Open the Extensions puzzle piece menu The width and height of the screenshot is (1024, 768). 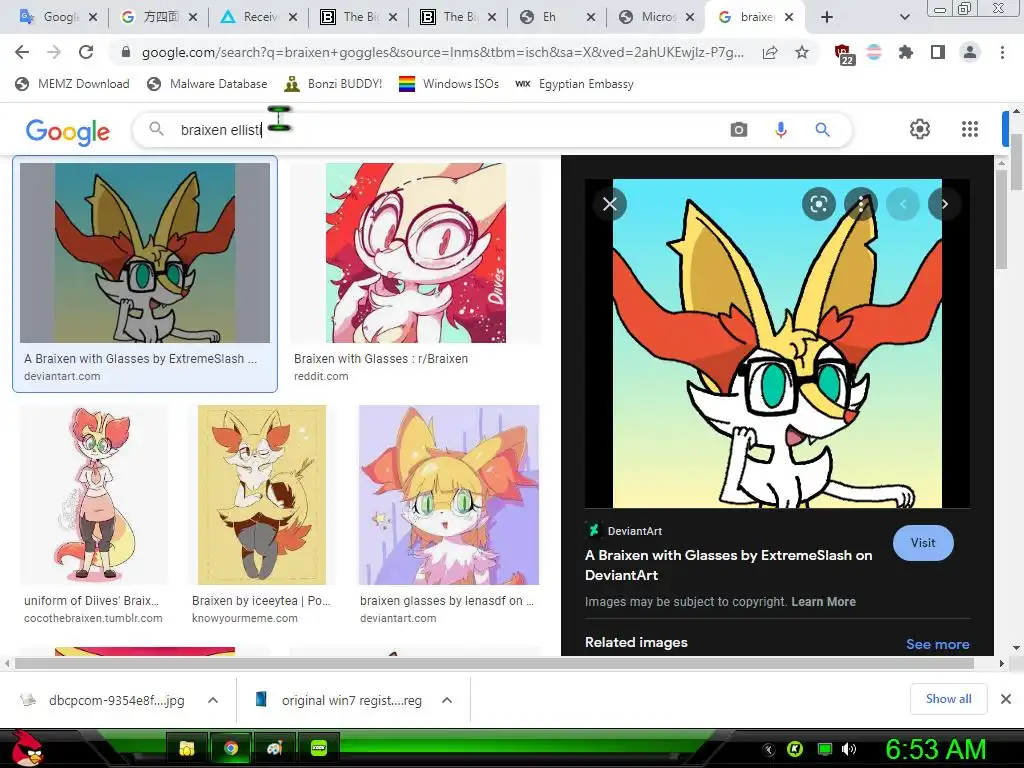point(906,52)
